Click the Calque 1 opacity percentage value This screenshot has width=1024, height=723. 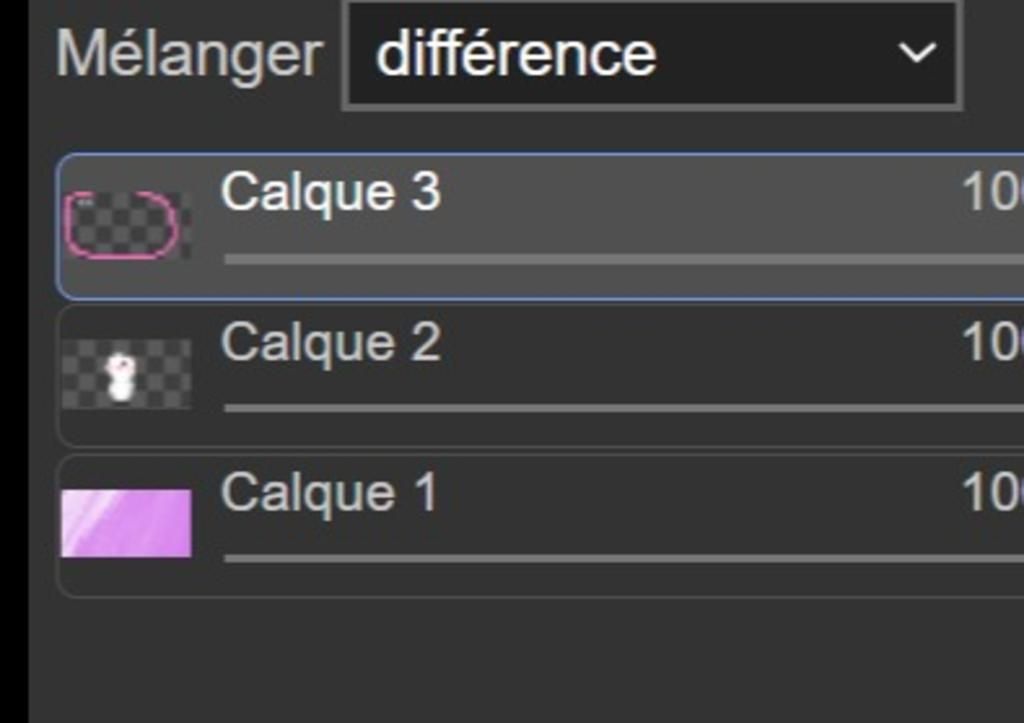pyautogui.click(x=992, y=492)
